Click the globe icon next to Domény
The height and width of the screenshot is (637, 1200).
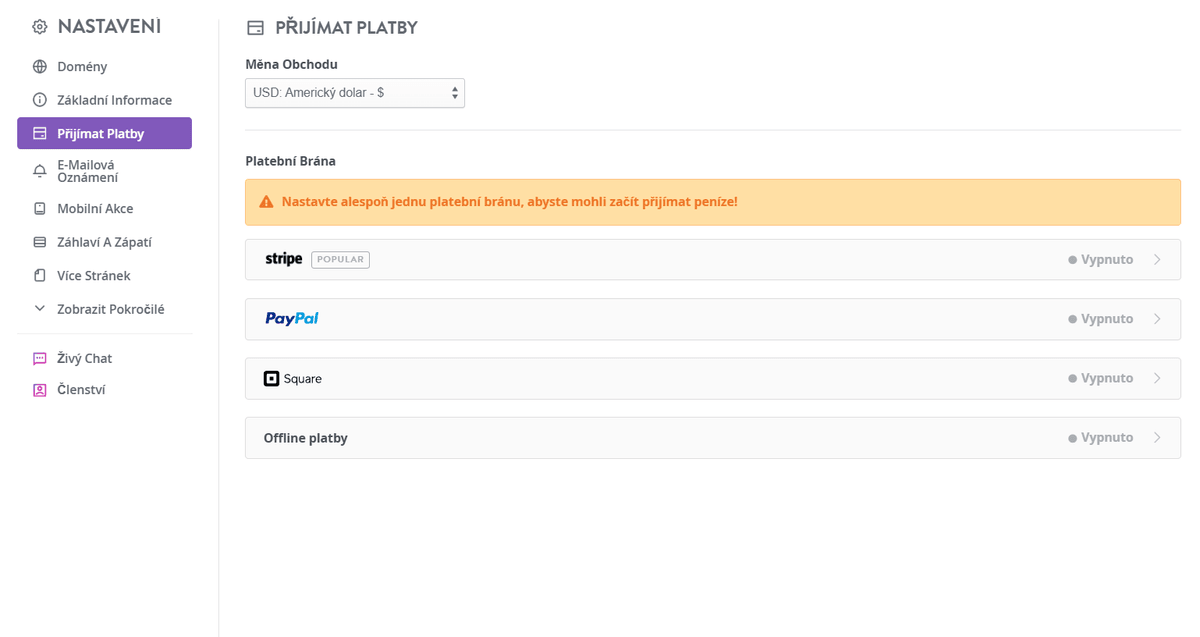coord(40,67)
